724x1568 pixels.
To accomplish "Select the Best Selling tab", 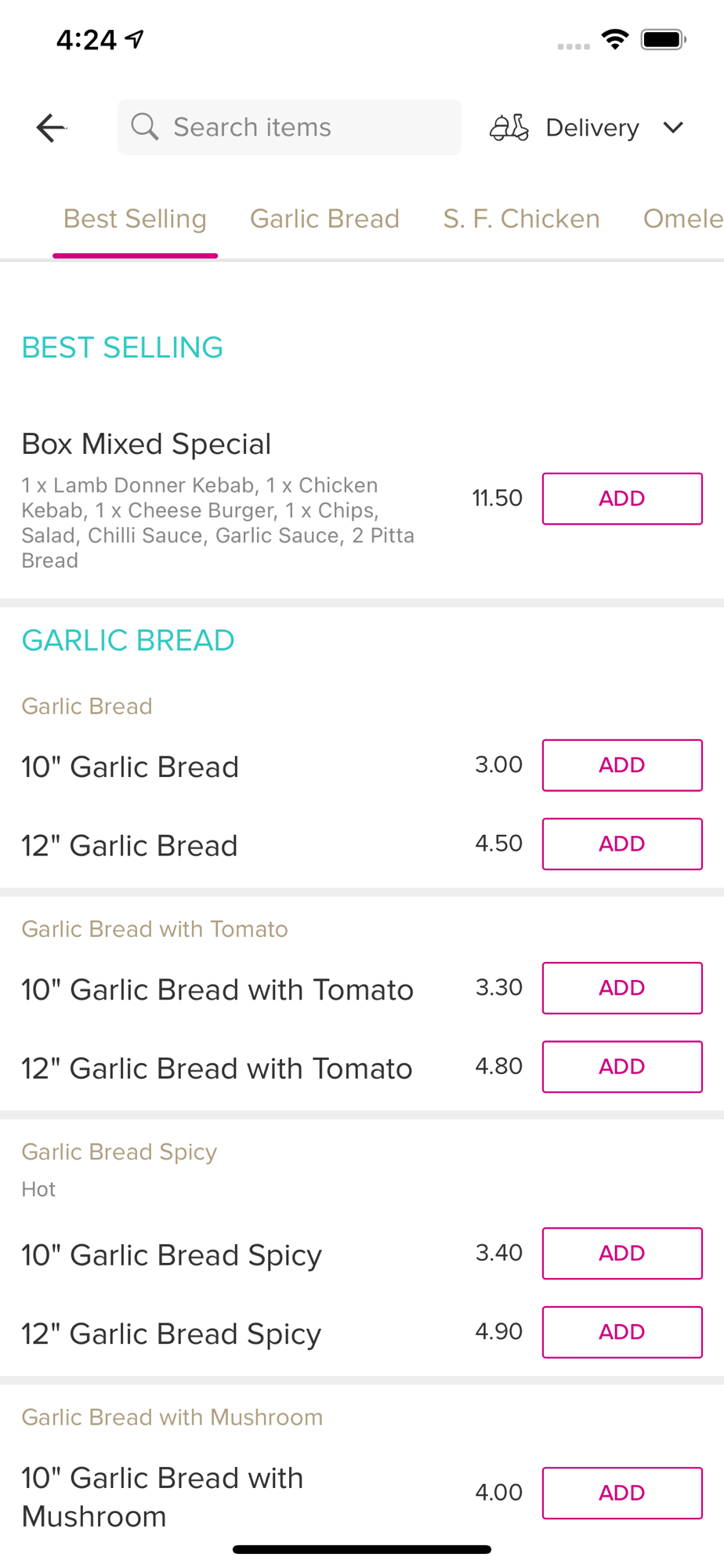I will coord(135,219).
